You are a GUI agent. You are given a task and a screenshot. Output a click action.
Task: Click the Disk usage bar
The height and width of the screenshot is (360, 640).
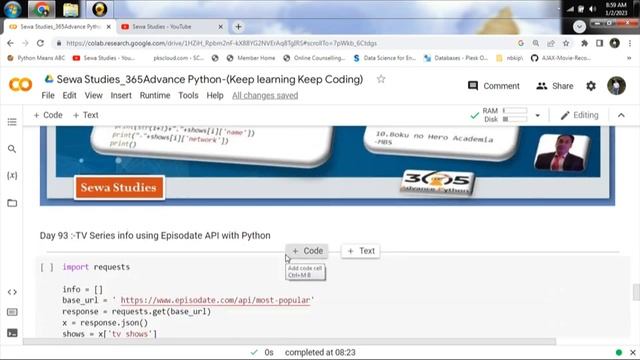pyautogui.click(x=515, y=119)
